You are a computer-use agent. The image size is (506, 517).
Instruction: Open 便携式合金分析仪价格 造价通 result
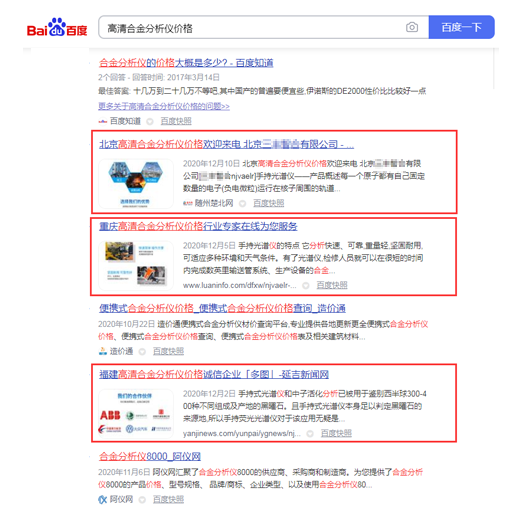click(222, 308)
